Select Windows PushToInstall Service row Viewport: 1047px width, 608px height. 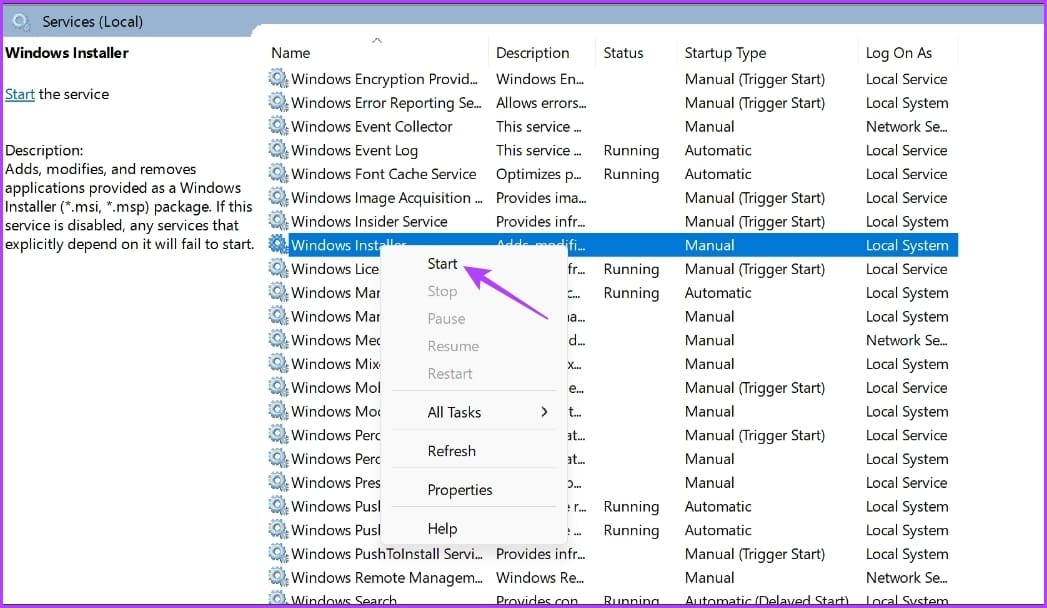click(612, 553)
